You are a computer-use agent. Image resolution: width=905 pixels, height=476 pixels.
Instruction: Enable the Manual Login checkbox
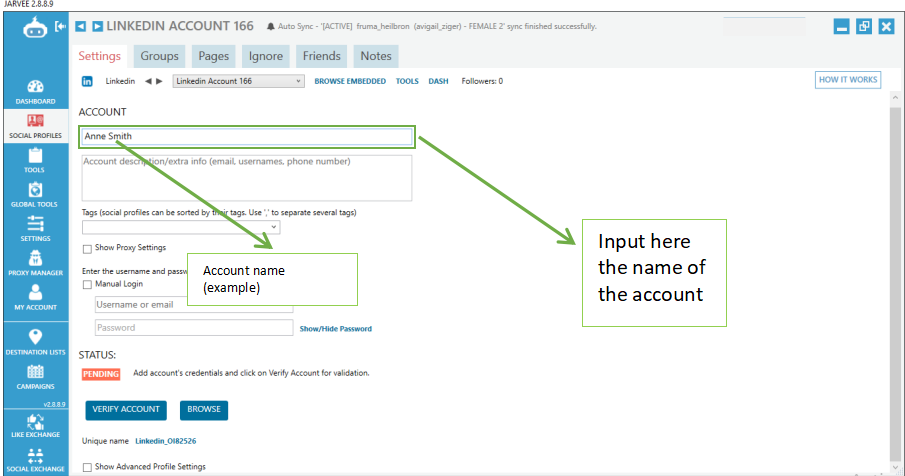[87, 284]
